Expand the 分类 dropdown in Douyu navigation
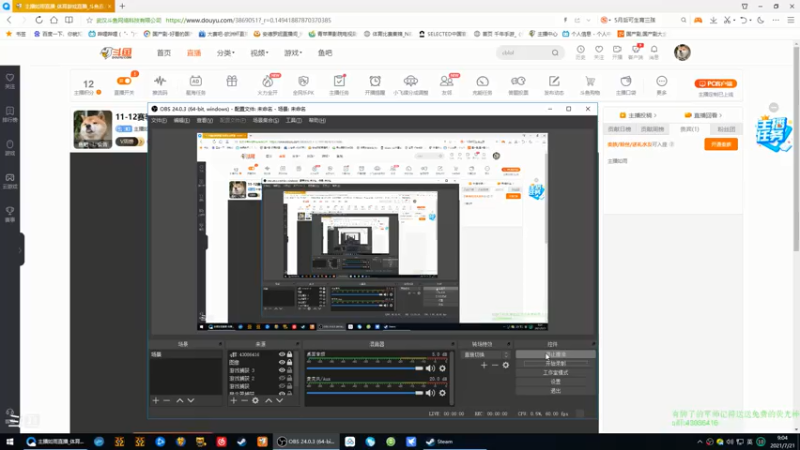This screenshot has width=800, height=450. coord(226,53)
